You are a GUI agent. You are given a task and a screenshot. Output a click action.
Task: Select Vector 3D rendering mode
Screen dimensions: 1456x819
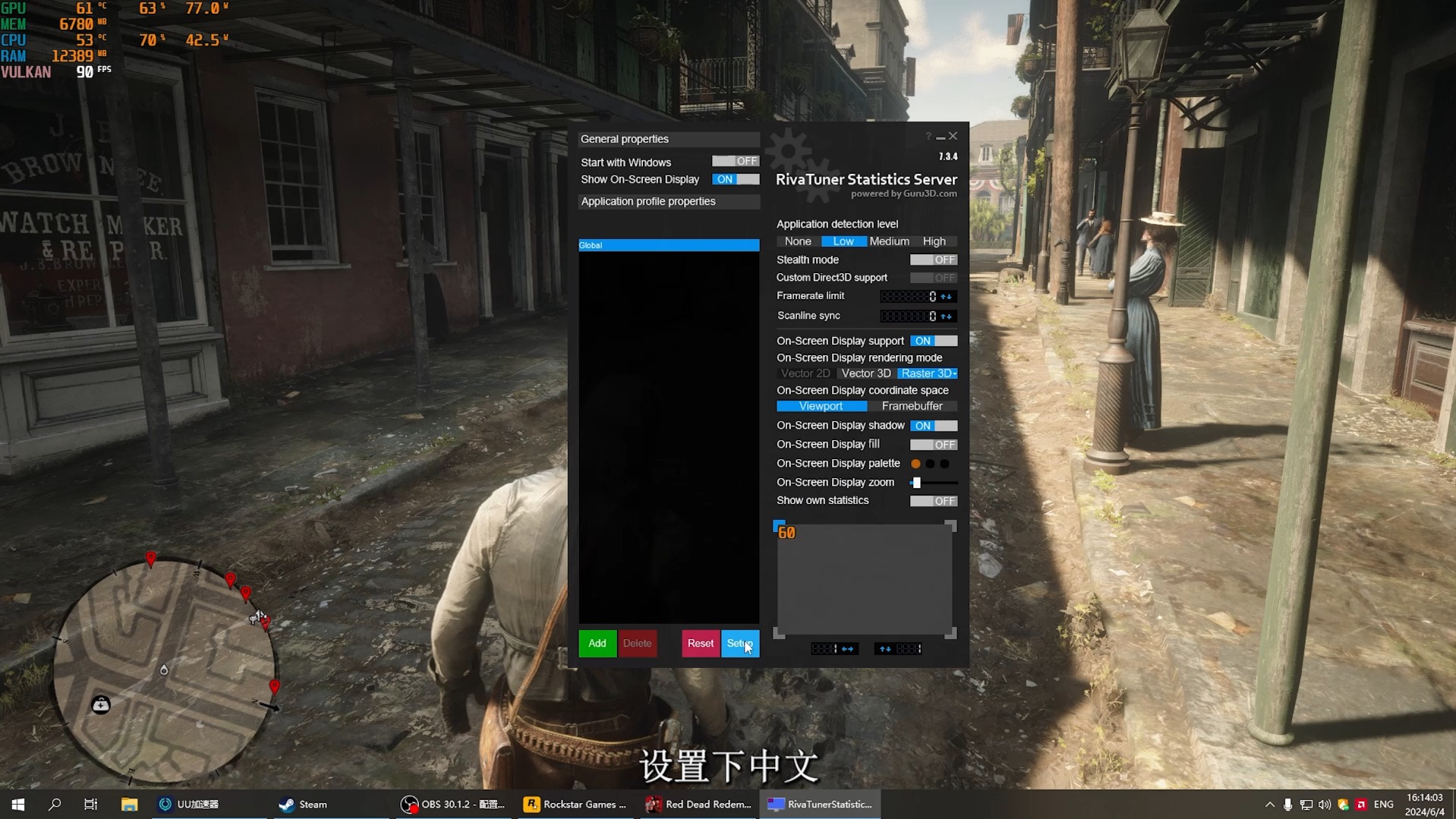866,373
